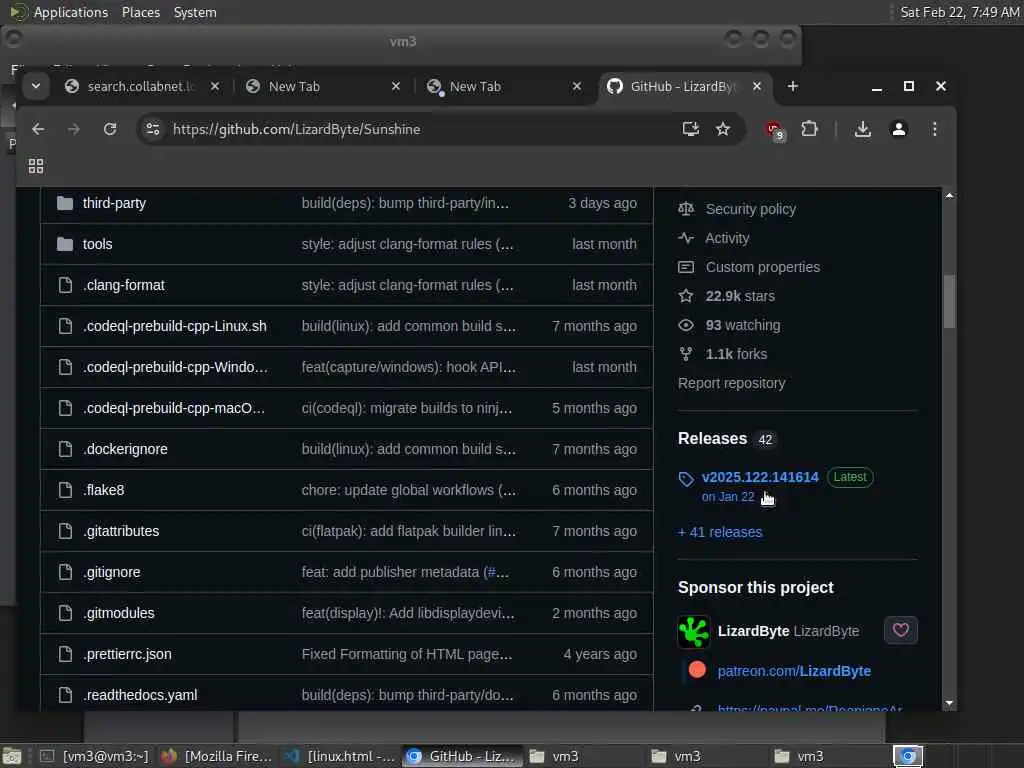Open the .gitmodules file
Screen dimensions: 1024x768
click(118, 613)
